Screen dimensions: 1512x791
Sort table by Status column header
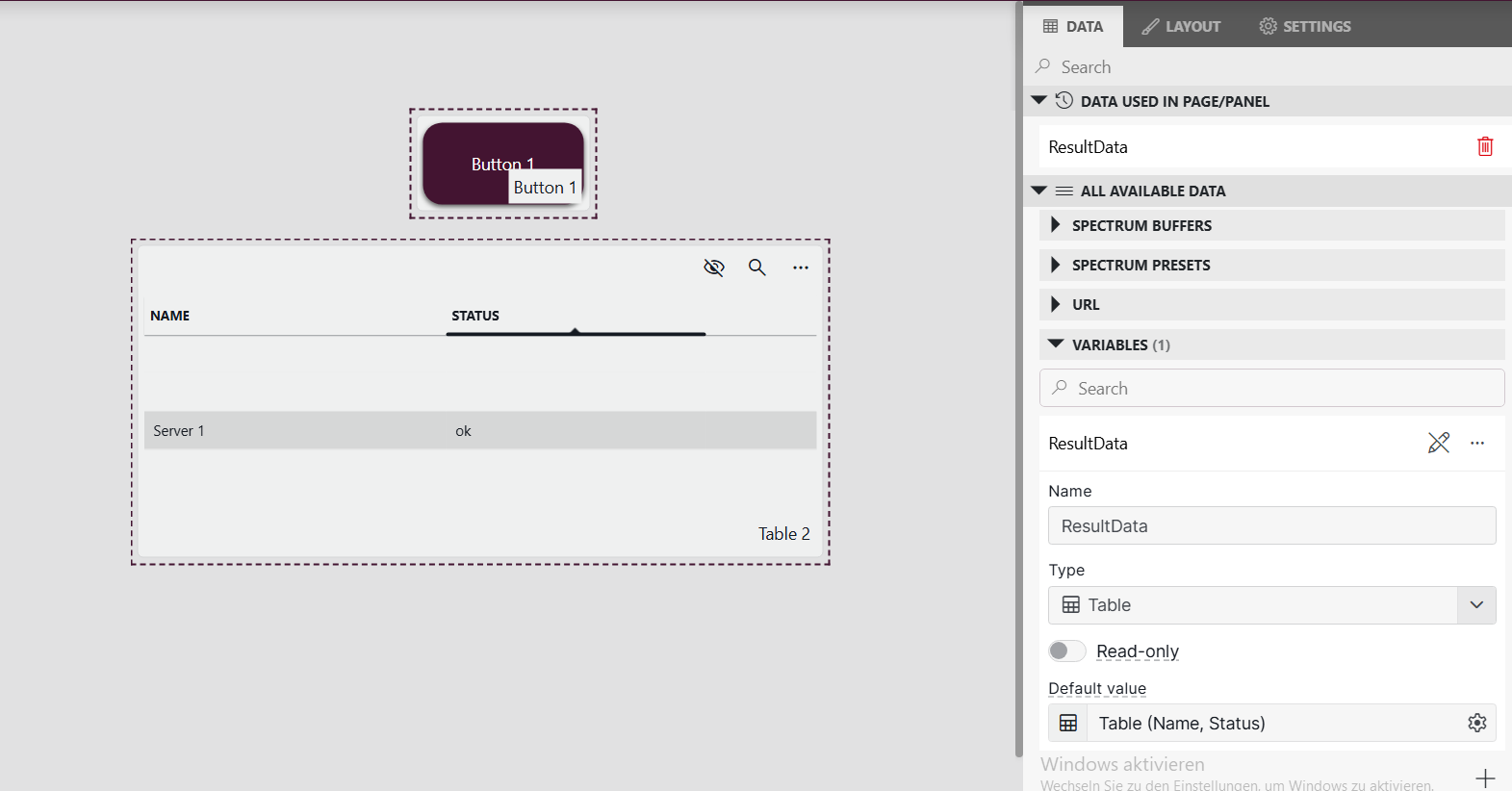pos(475,316)
